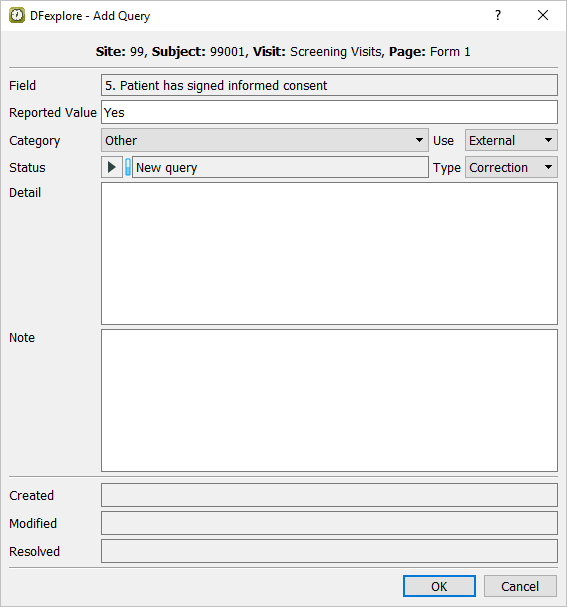567x607 pixels.
Task: Click the Site 99 Subject 99001 header line
Action: click(x=283, y=51)
